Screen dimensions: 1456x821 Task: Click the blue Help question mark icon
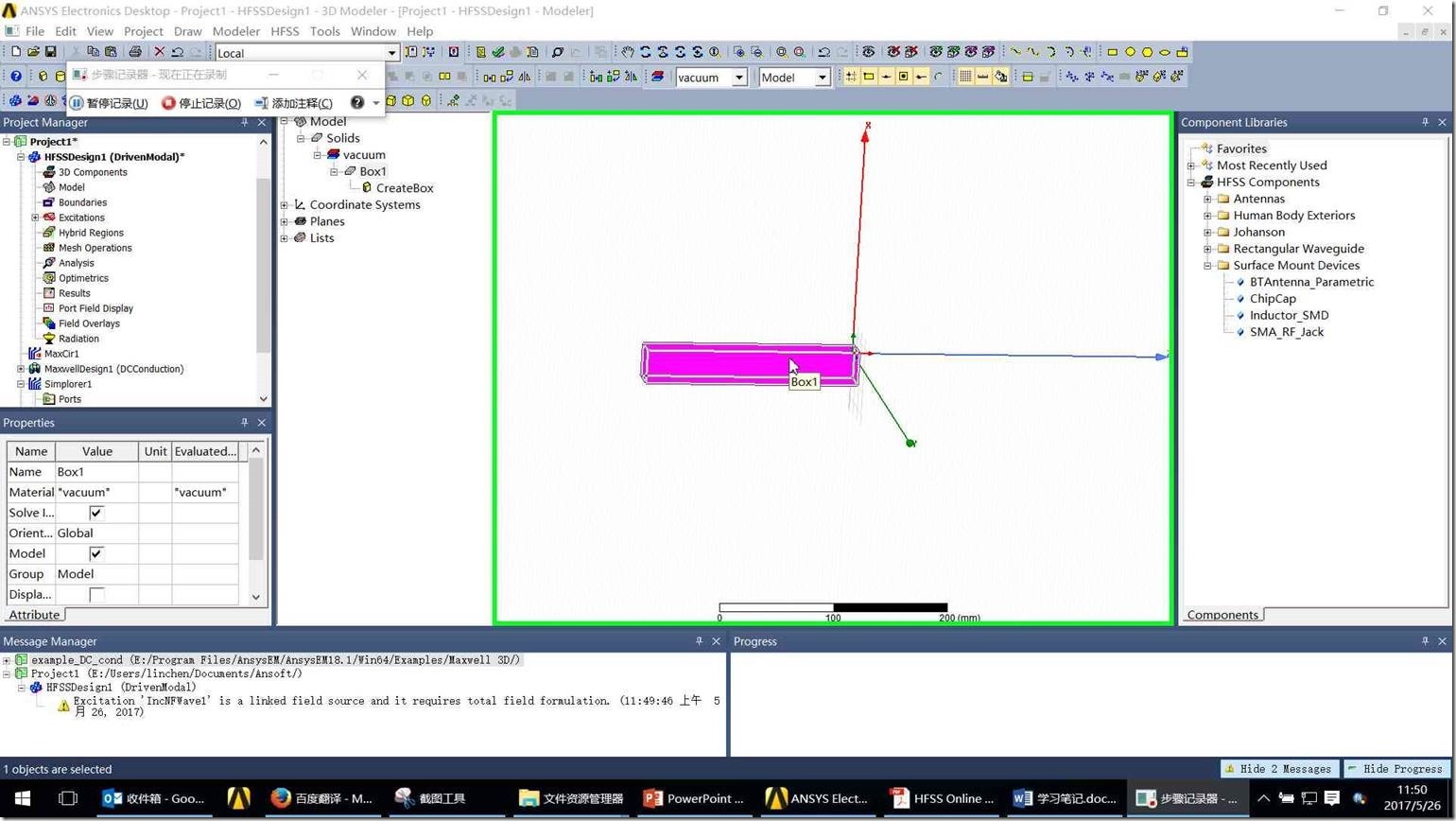click(16, 76)
